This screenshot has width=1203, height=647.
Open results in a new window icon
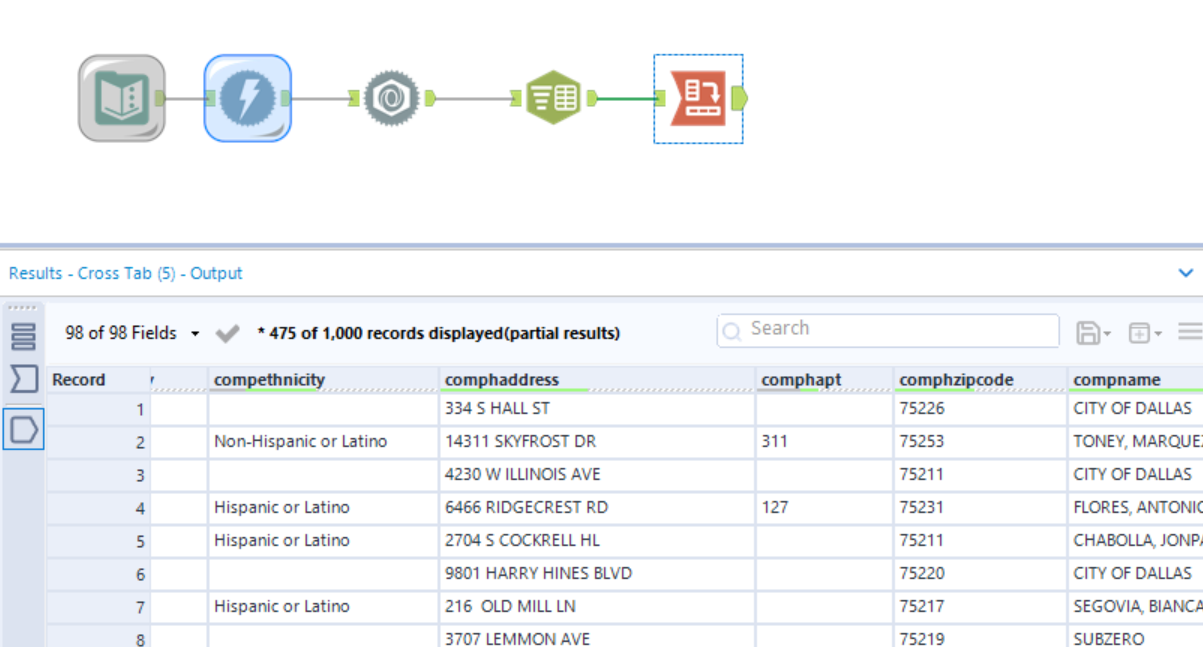point(1140,331)
